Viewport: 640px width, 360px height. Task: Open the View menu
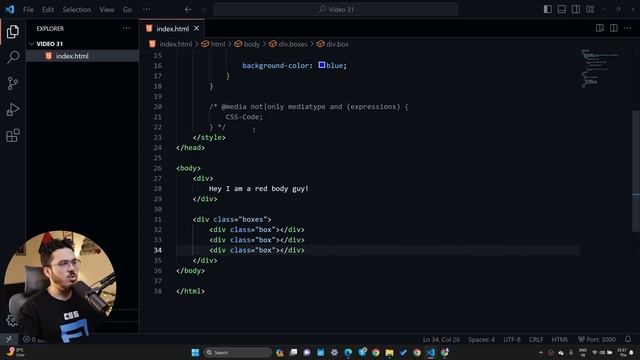(107, 9)
